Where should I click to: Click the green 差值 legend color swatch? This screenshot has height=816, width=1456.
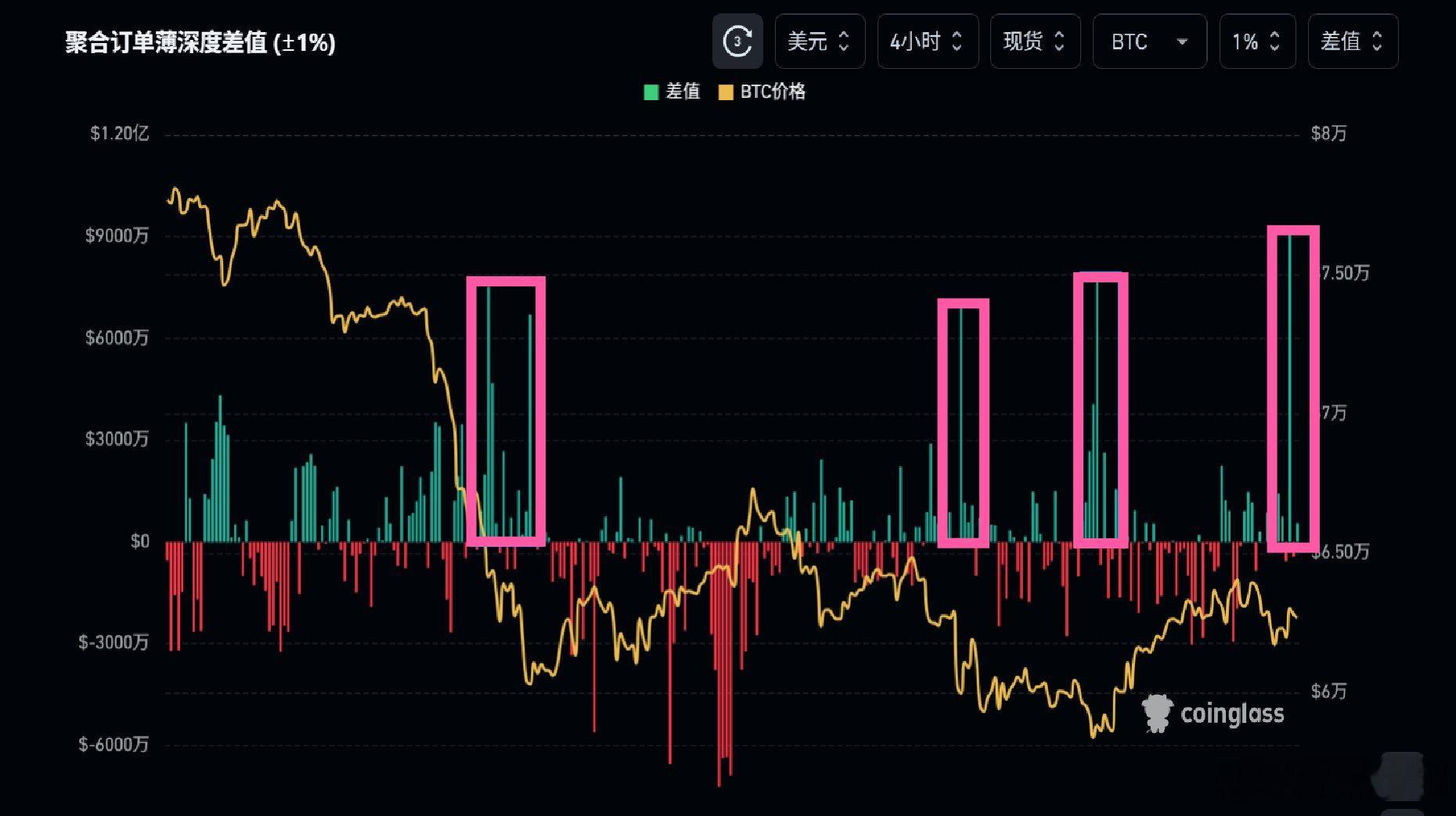(651, 93)
